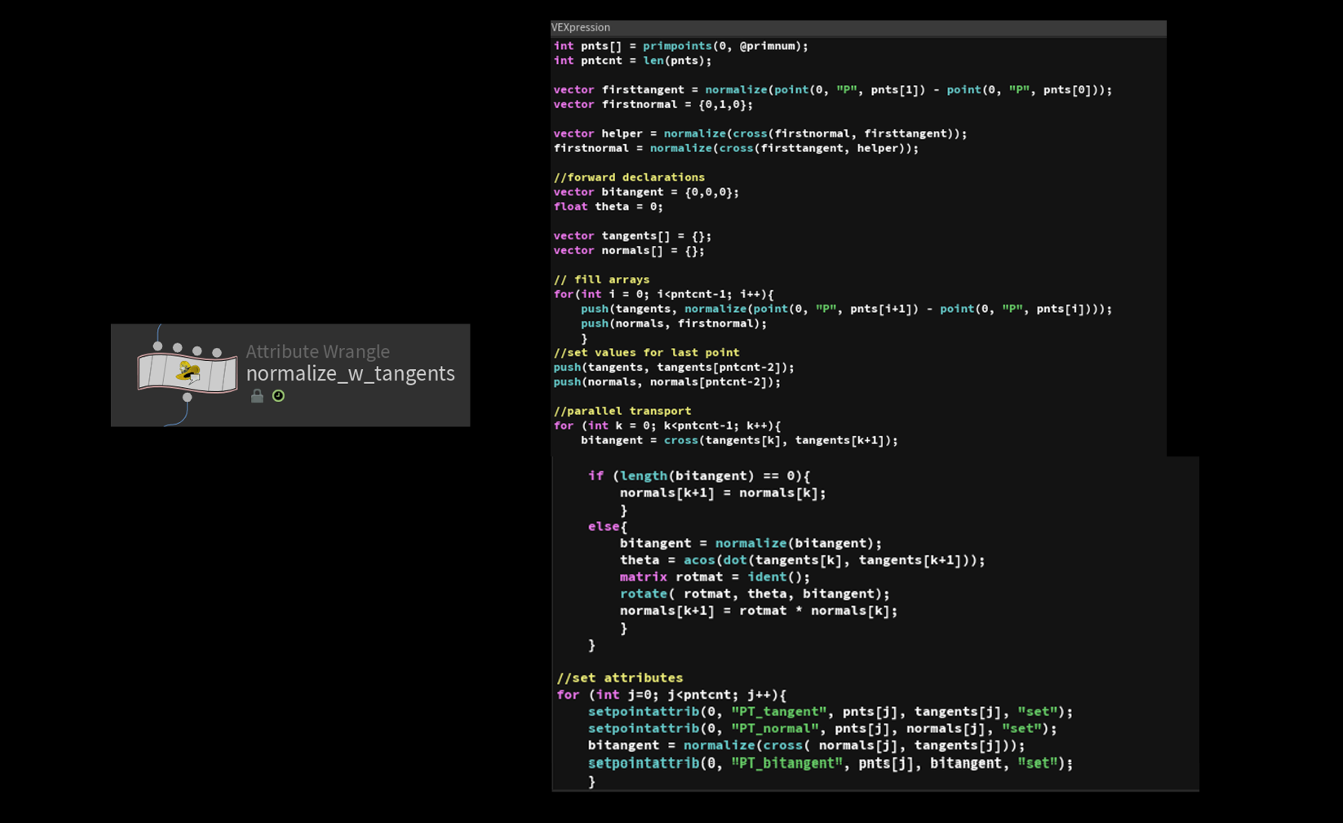Click the "int pntcnt = len(pnts);" line

632,61
